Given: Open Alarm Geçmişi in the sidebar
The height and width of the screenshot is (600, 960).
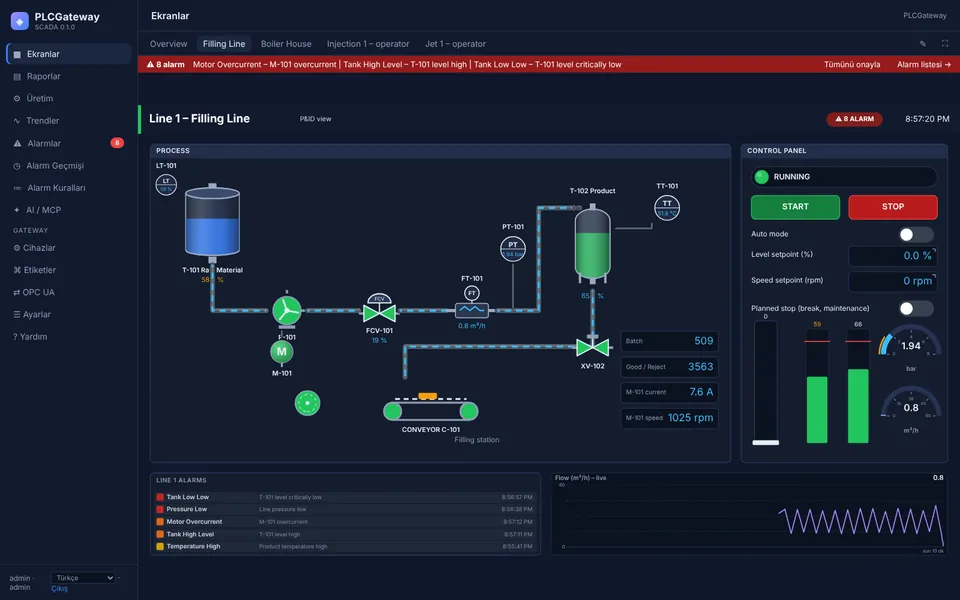Looking at the screenshot, I should (69, 166).
